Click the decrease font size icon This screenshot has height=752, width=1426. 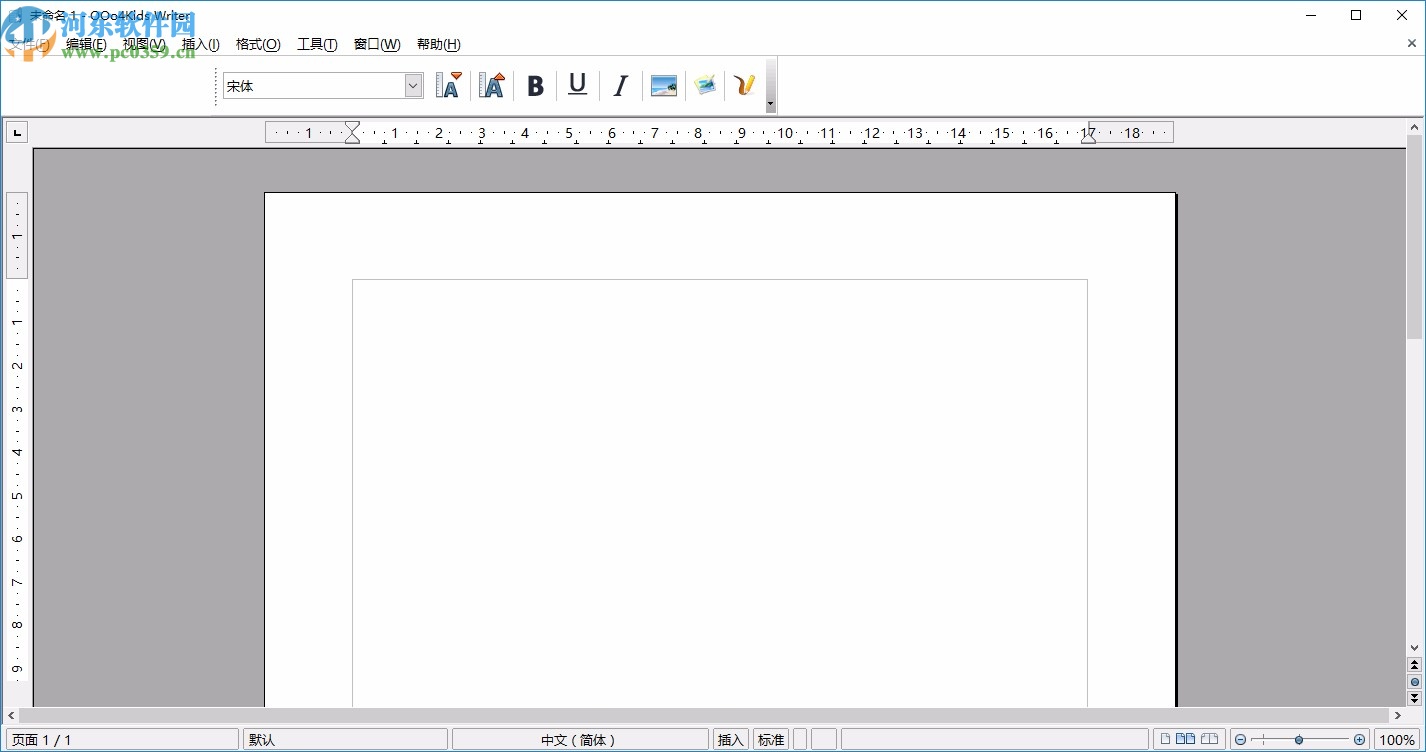coord(449,86)
